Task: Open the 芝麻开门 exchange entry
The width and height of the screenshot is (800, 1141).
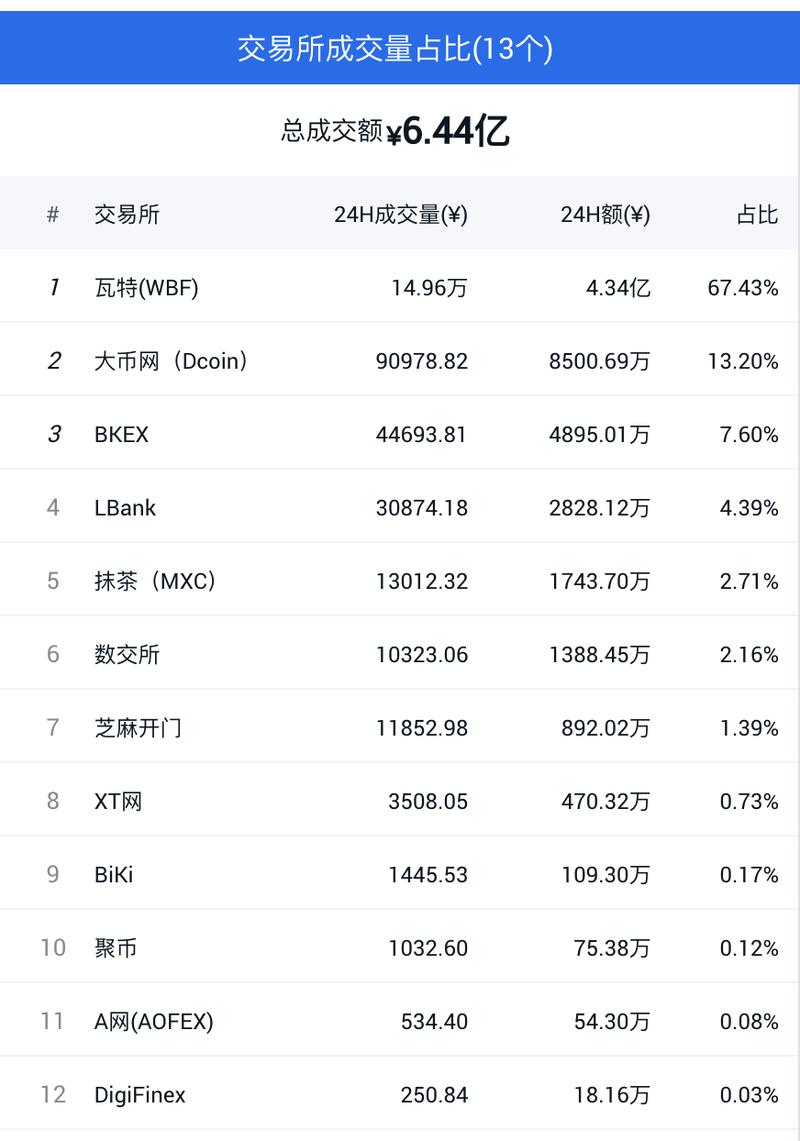Action: (x=138, y=728)
